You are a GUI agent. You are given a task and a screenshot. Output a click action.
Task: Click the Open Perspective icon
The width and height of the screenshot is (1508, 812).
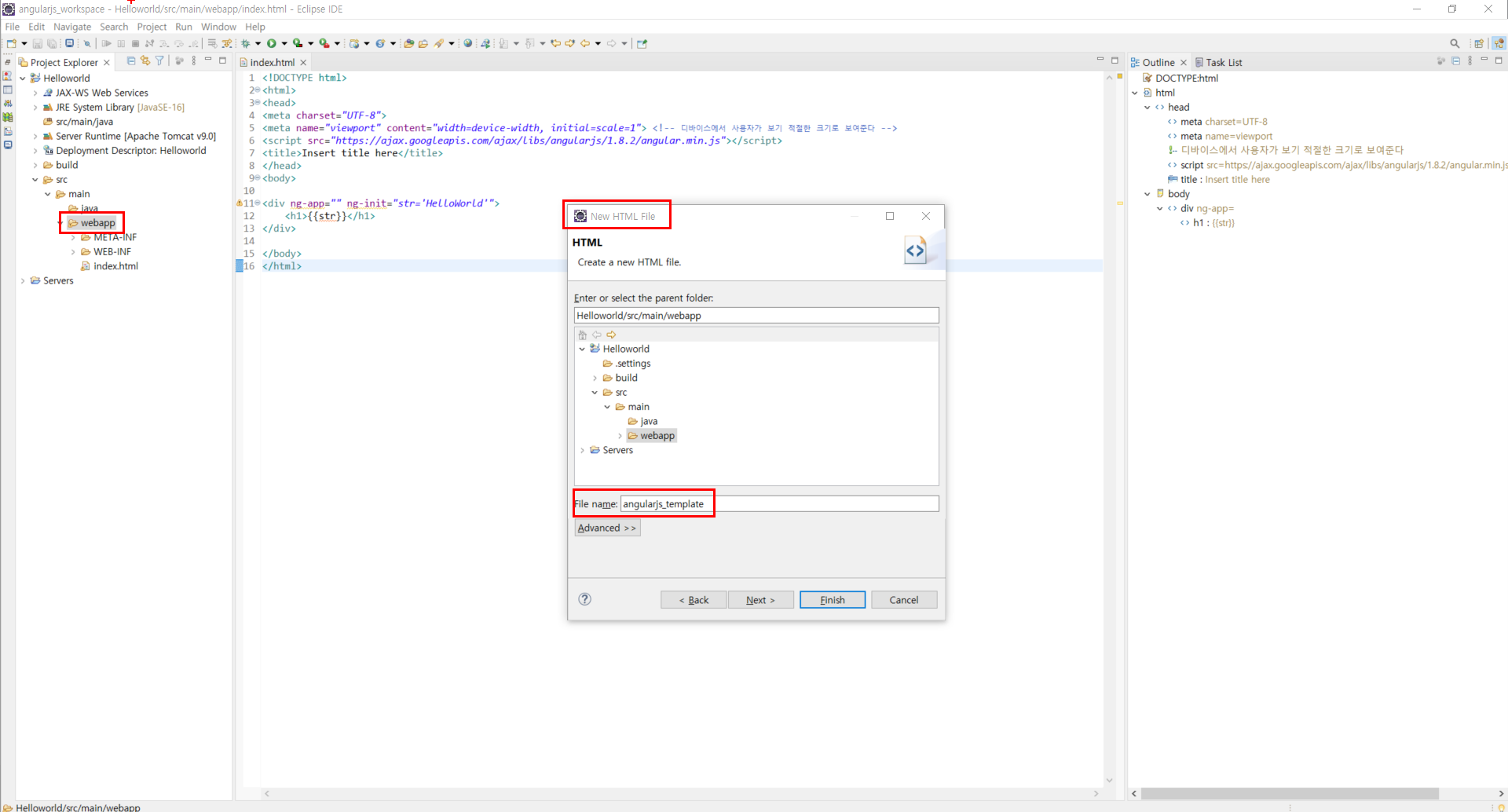(1479, 43)
